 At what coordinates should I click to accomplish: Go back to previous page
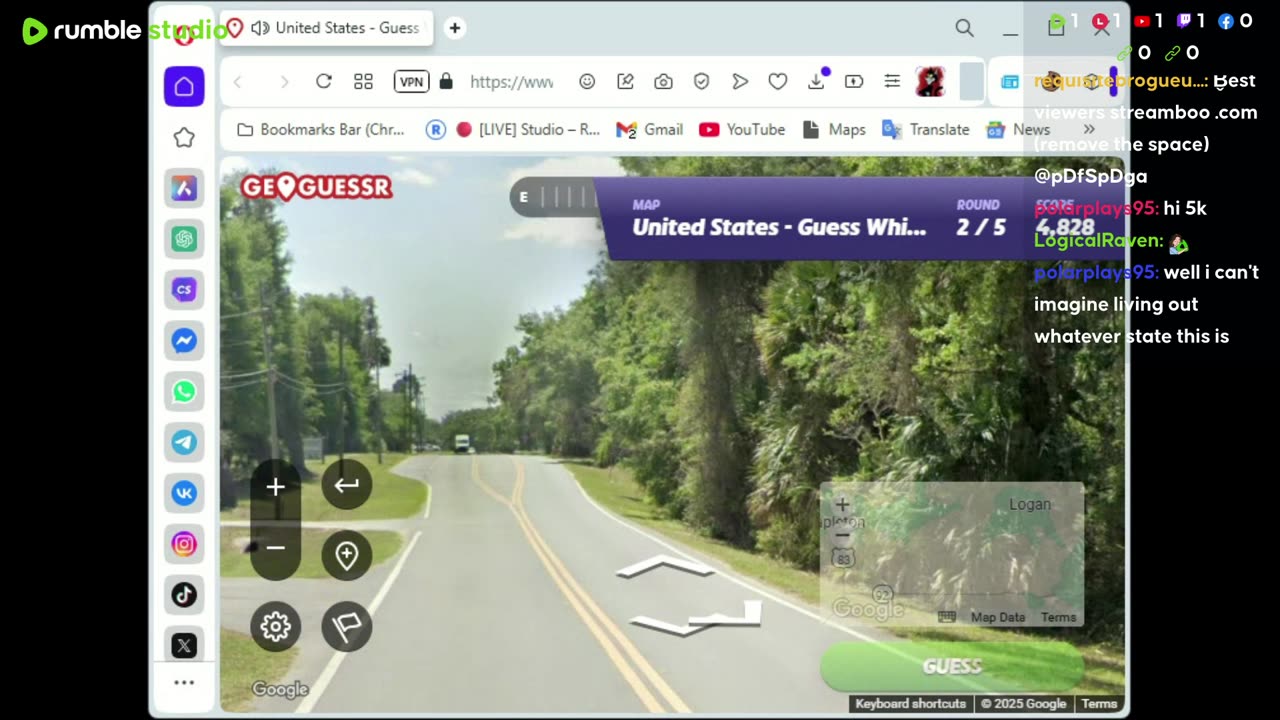pyautogui.click(x=238, y=81)
